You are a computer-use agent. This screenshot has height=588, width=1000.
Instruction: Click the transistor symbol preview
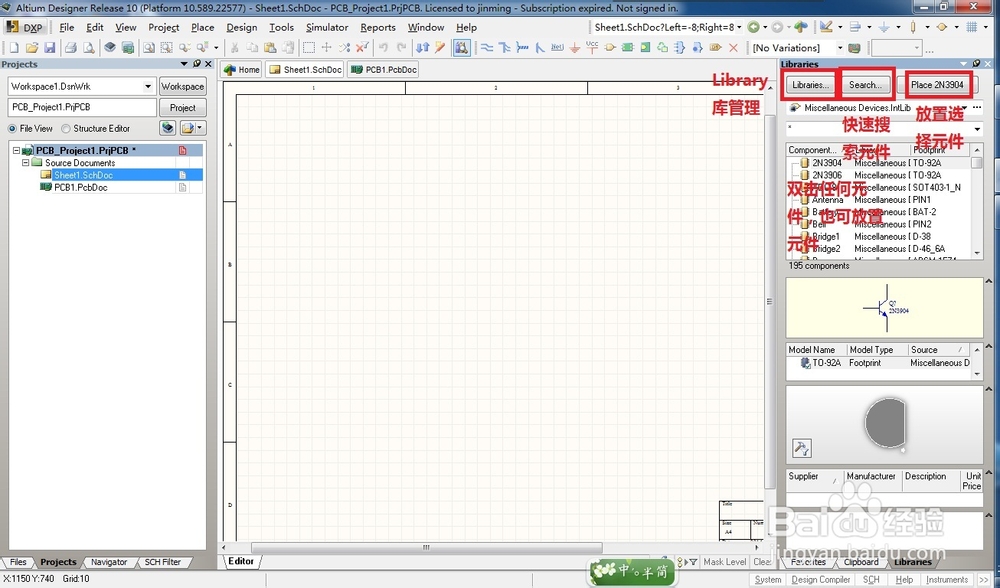pos(885,308)
